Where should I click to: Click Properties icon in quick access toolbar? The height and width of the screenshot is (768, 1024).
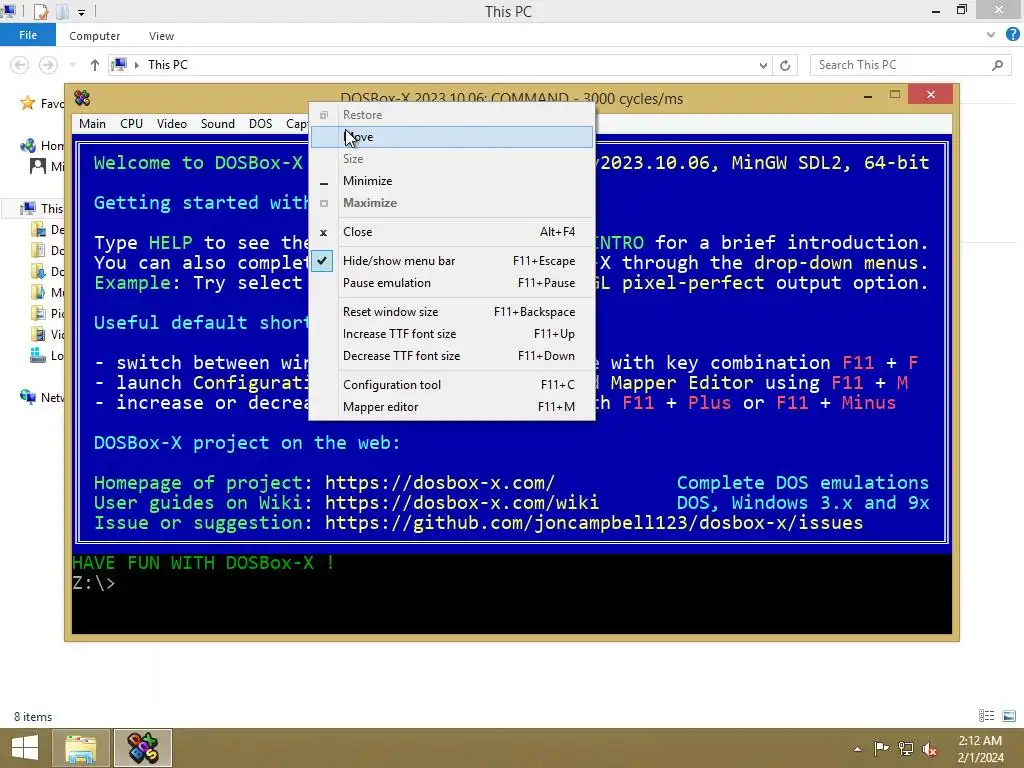tap(40, 12)
